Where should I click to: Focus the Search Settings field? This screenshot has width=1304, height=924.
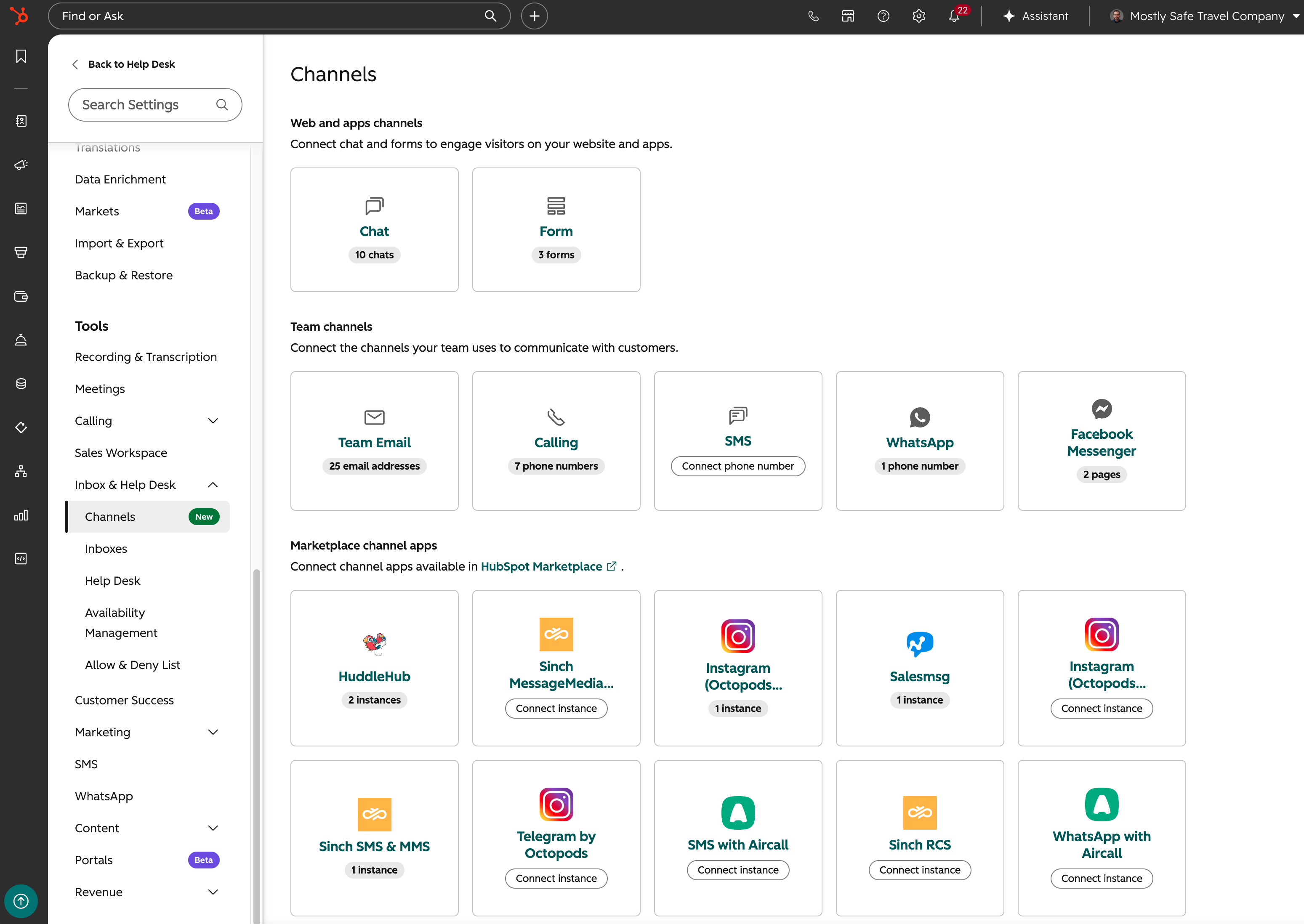[155, 105]
